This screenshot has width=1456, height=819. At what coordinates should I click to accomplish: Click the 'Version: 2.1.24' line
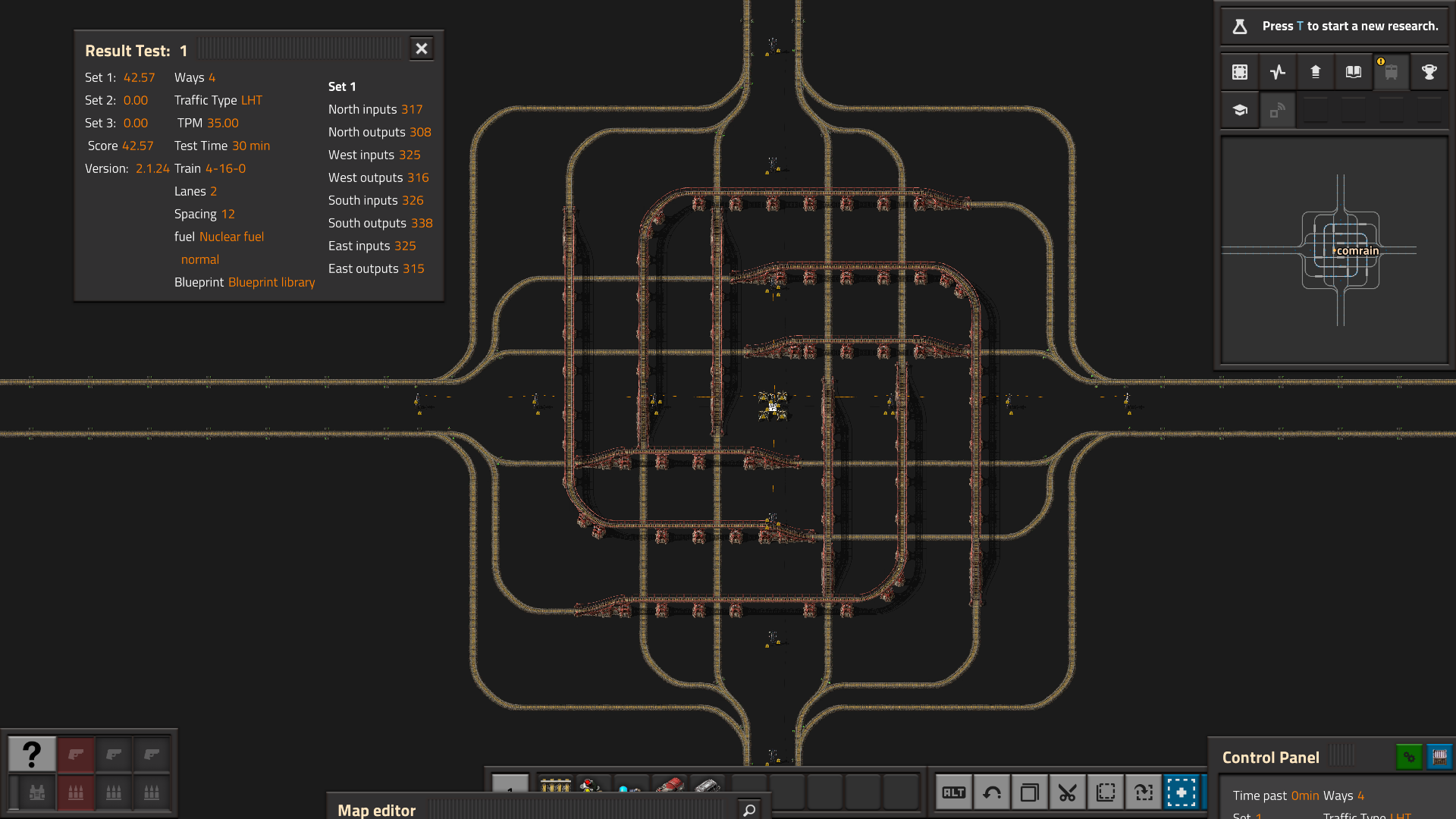[x=127, y=168]
